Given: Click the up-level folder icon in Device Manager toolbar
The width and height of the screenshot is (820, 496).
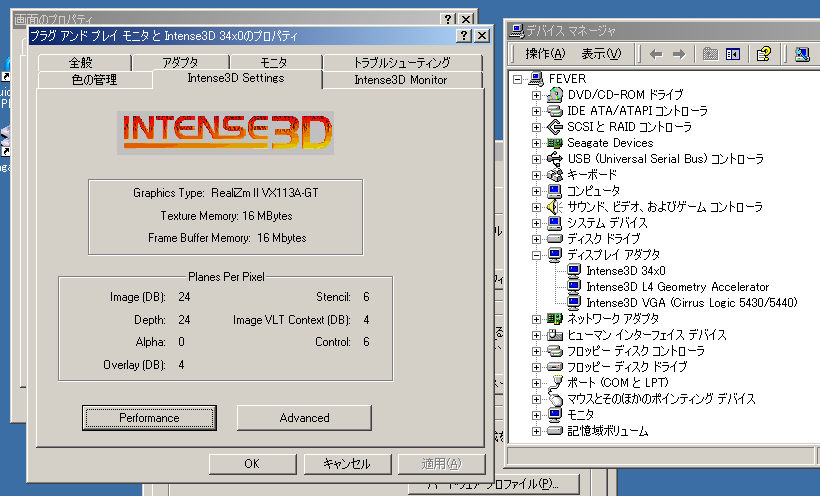Looking at the screenshot, I should 710,53.
